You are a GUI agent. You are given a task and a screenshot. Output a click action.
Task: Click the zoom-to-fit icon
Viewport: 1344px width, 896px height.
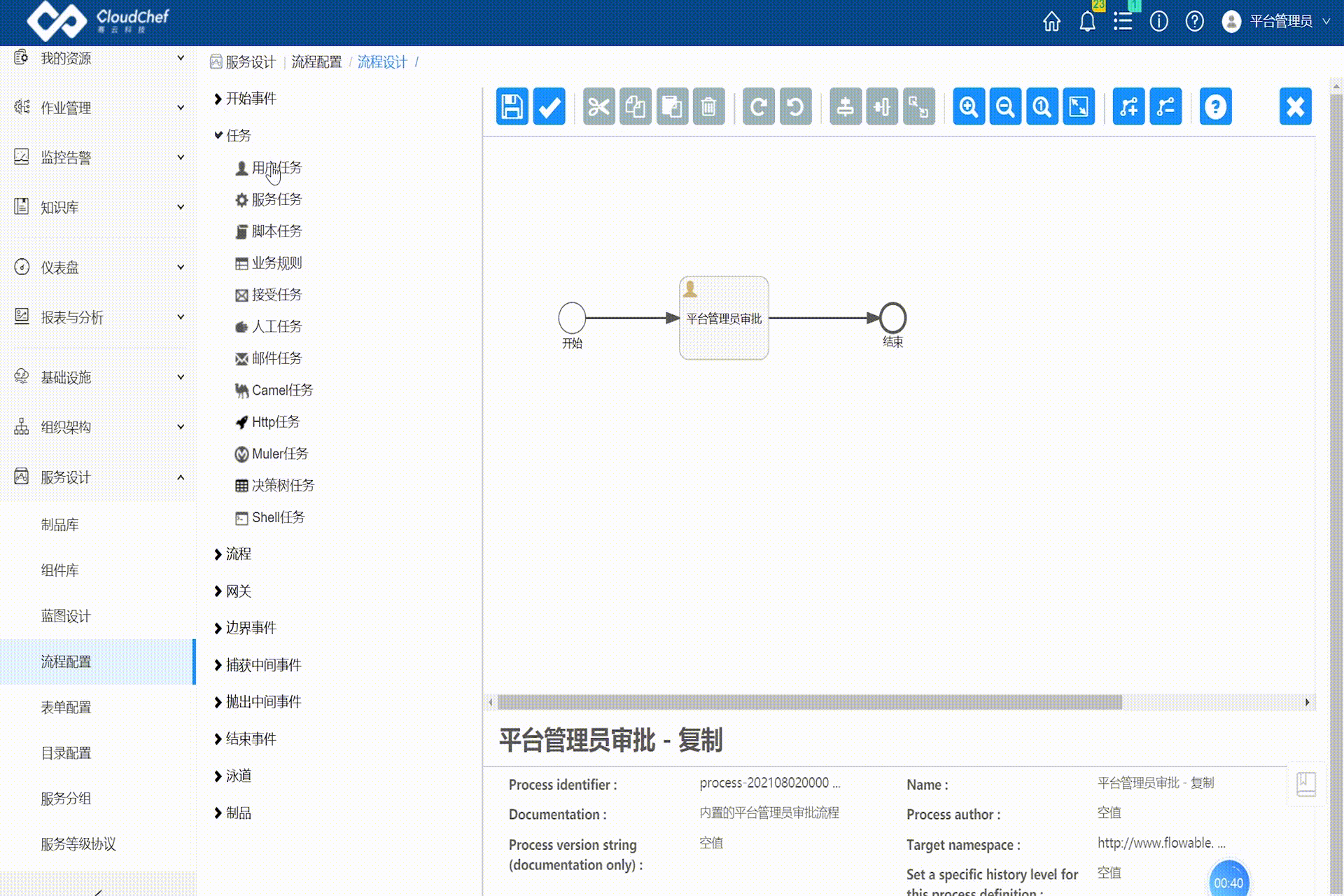[x=1079, y=107]
